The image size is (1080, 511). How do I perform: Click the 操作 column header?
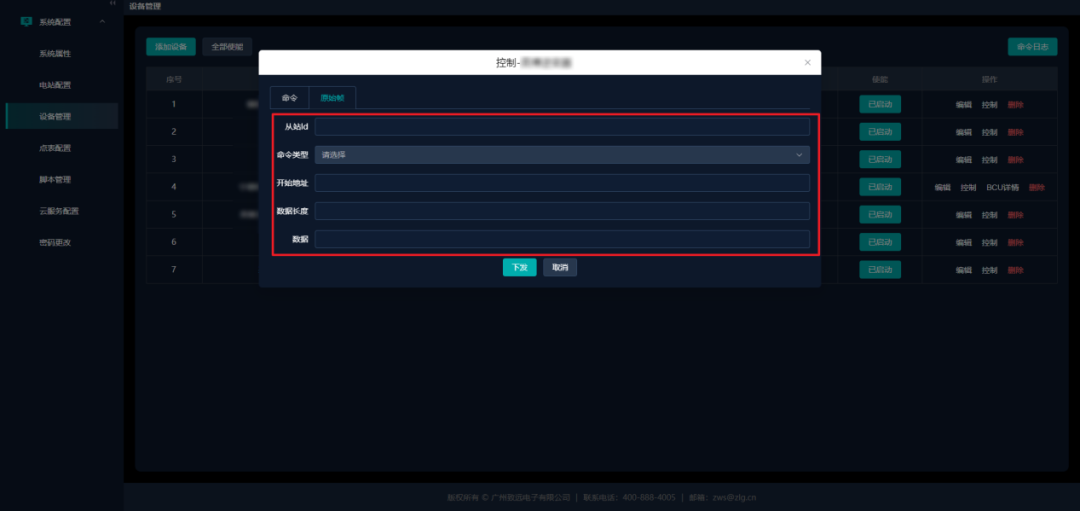pyautogui.click(x=989, y=79)
